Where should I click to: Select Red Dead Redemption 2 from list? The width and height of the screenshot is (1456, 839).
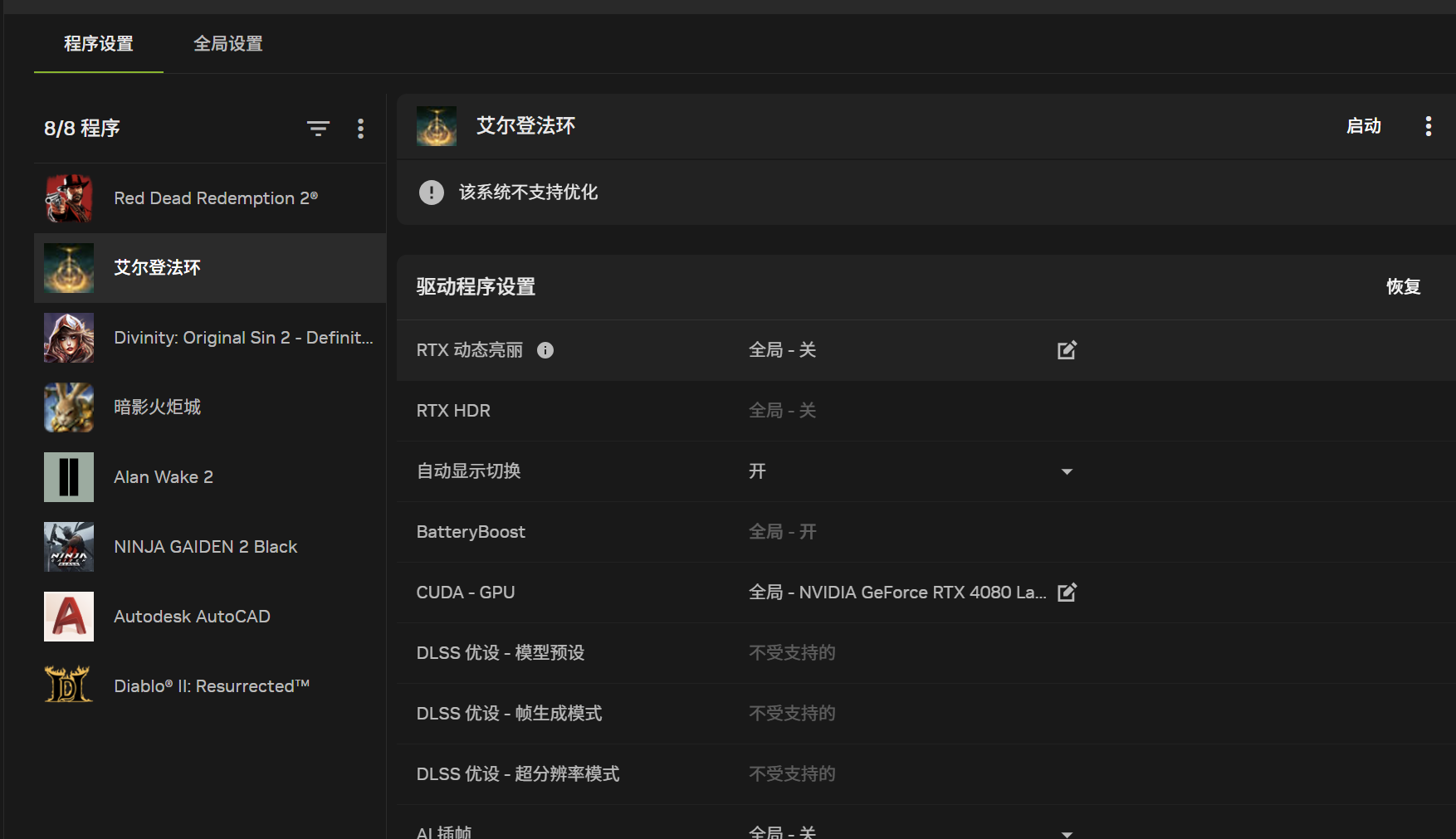pos(216,198)
